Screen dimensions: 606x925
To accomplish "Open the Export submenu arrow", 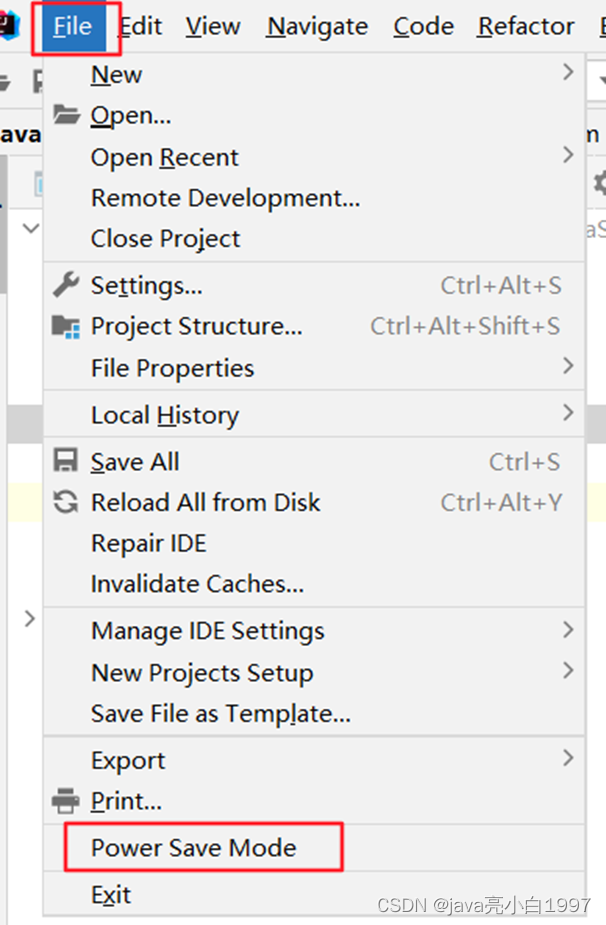I will [x=568, y=759].
